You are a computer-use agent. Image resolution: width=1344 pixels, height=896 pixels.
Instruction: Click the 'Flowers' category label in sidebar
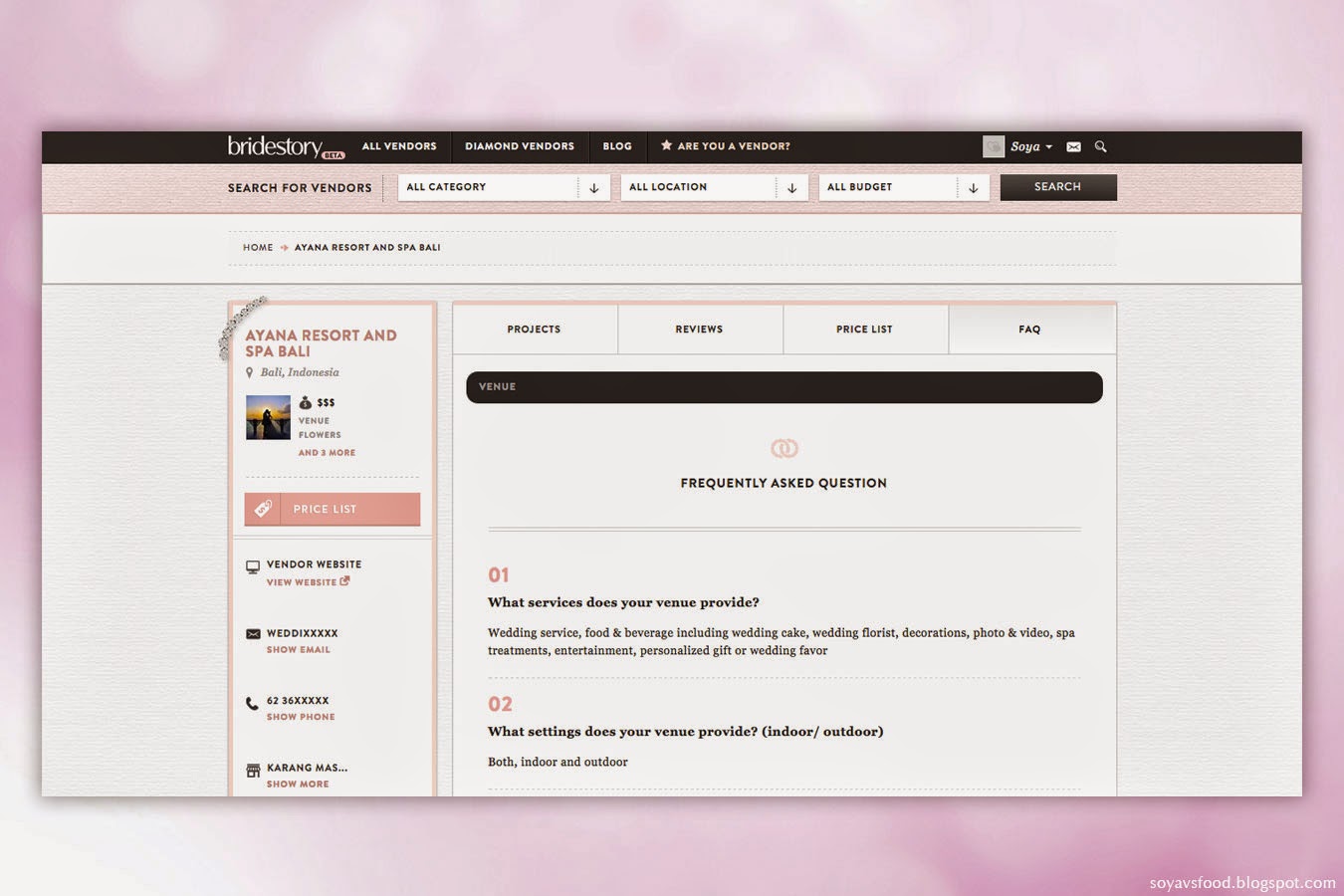pos(320,435)
